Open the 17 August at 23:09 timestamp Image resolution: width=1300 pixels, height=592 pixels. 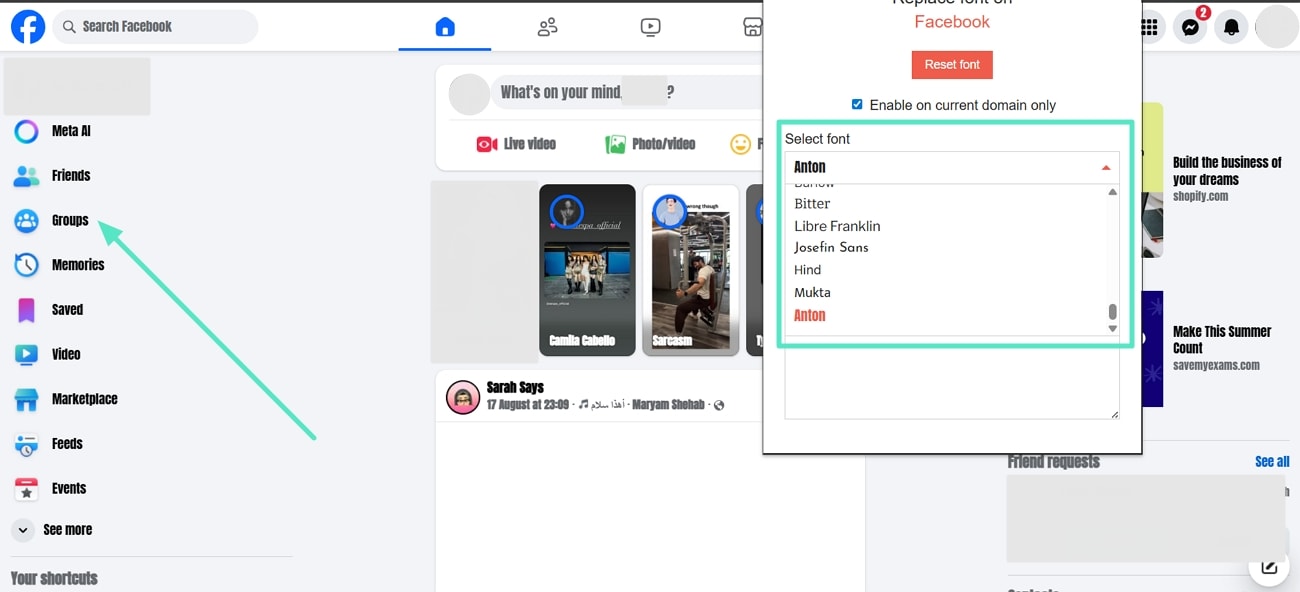point(528,405)
